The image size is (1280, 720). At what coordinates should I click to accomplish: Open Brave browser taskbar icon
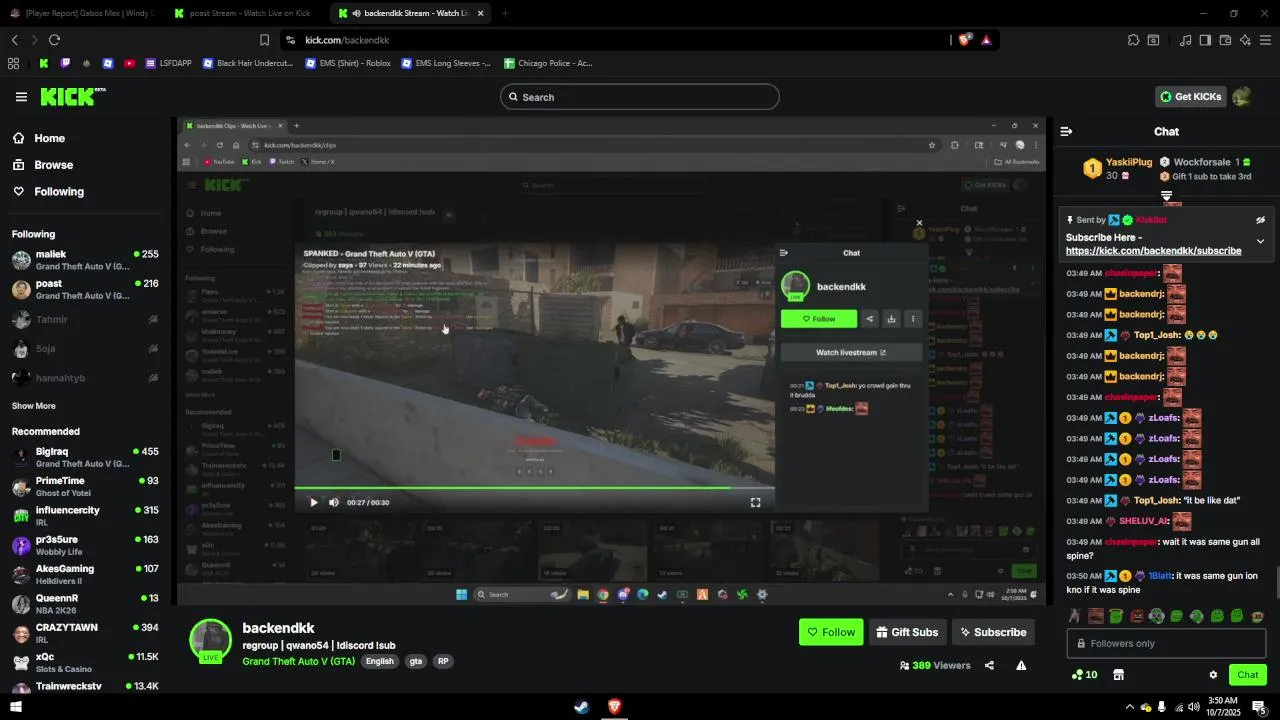pyautogui.click(x=614, y=707)
